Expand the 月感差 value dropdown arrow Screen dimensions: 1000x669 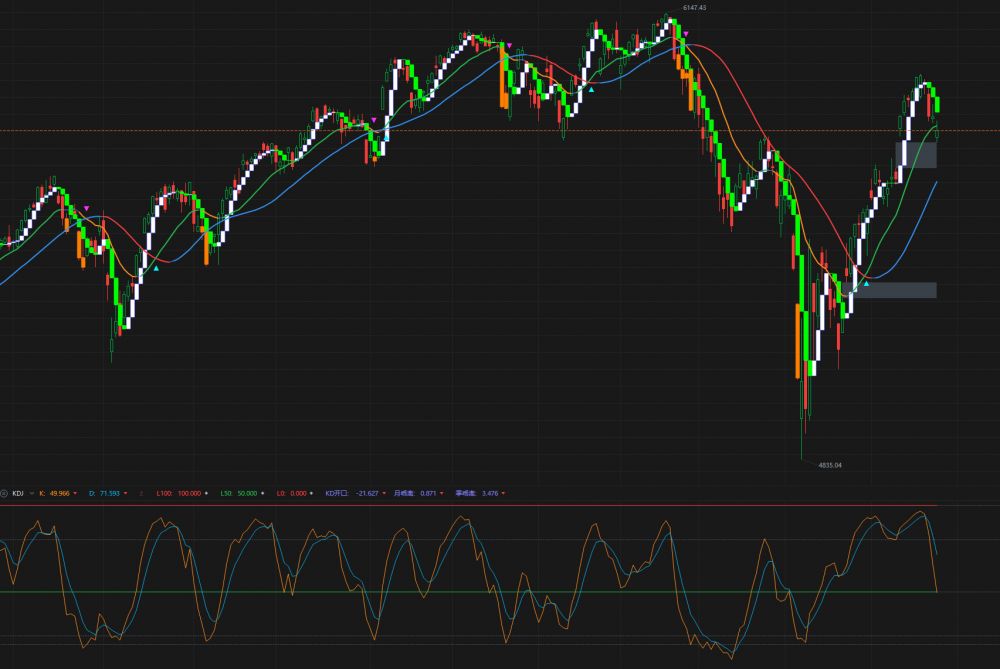tap(441, 493)
